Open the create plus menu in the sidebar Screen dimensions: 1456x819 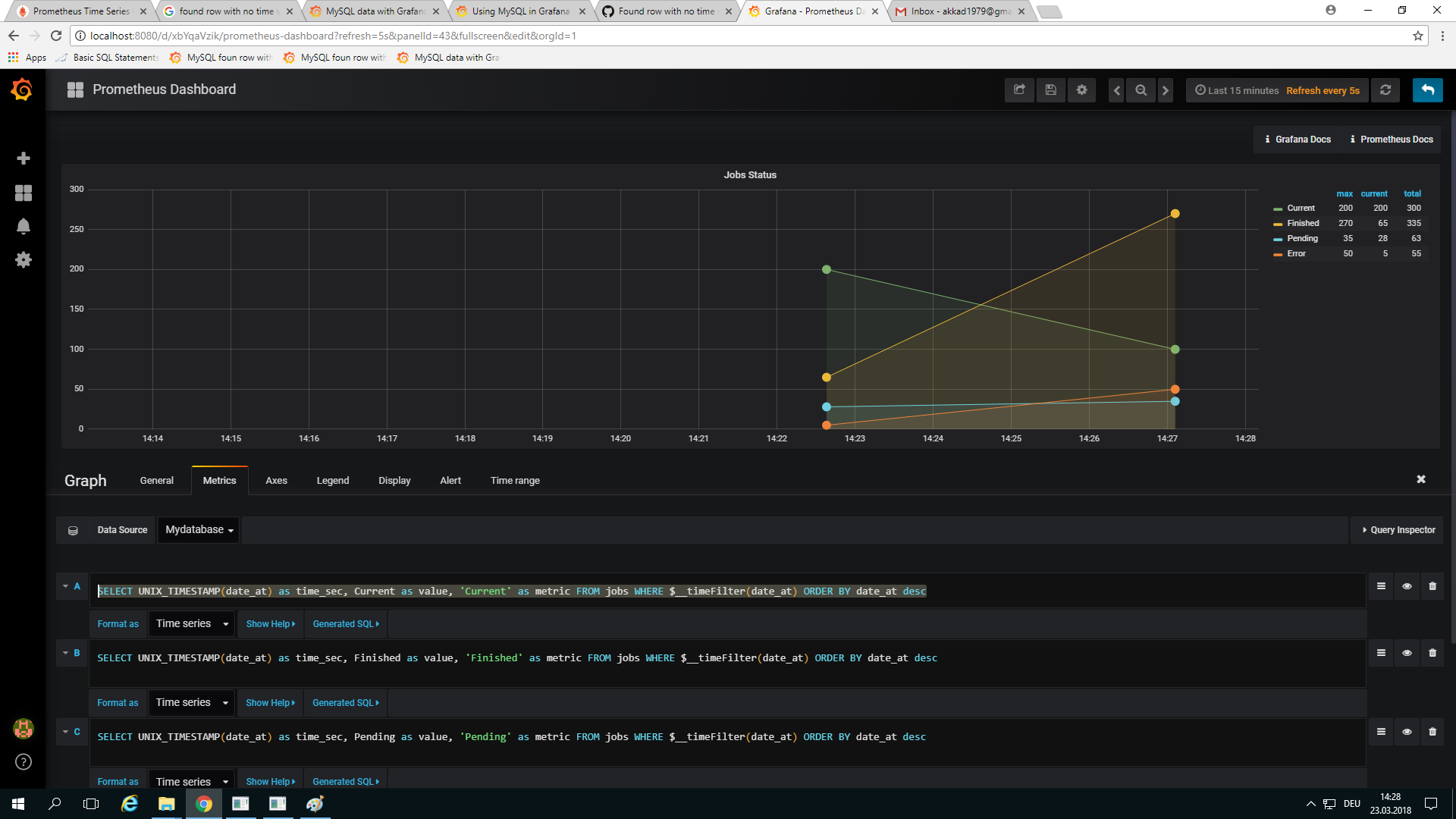pyautogui.click(x=24, y=158)
